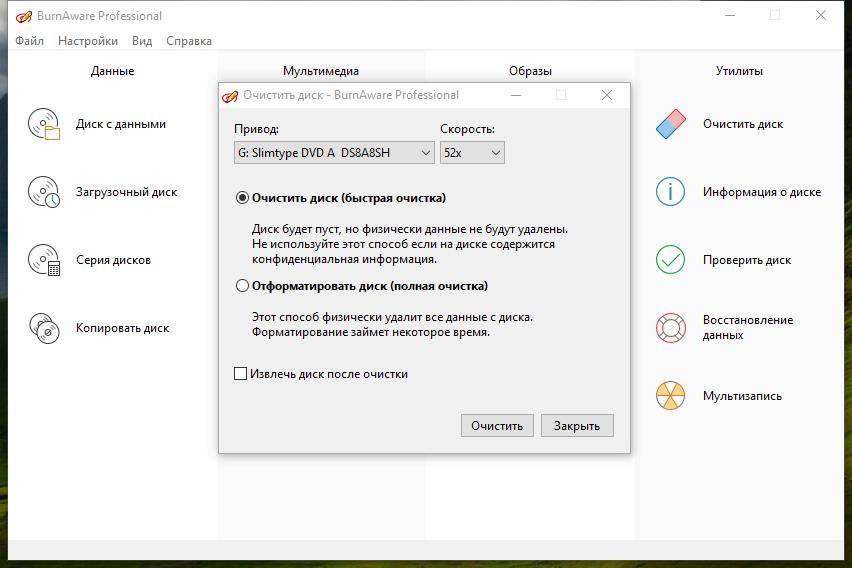Minimize the main BurnAware Professional window
Viewport: 852px width, 568px height.
729,15
